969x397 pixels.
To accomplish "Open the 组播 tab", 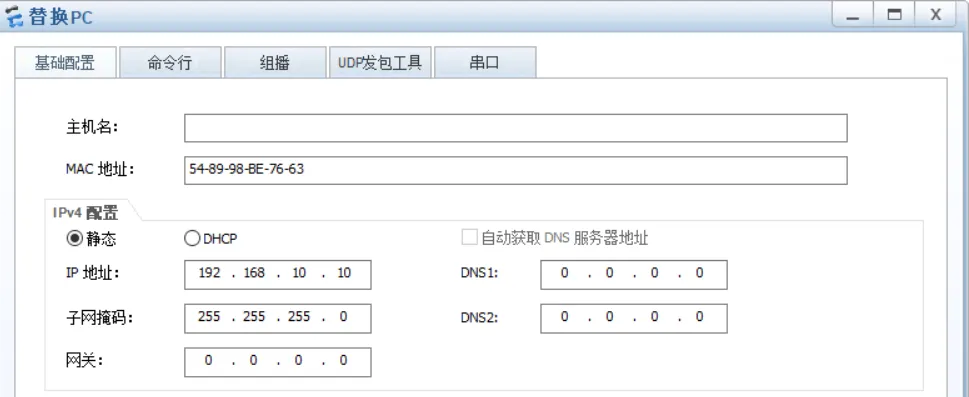I will pyautogui.click(x=275, y=62).
